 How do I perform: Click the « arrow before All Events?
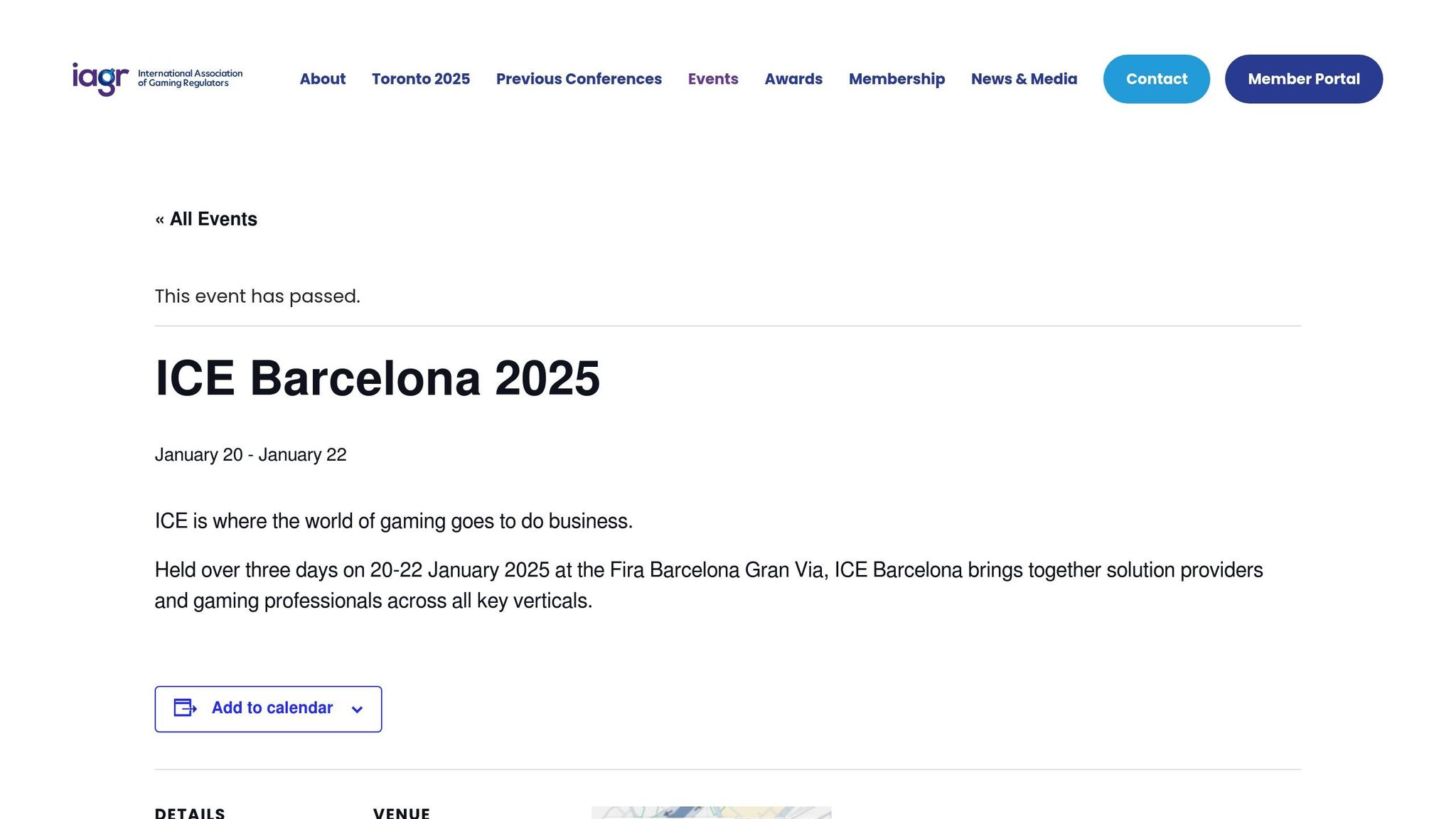point(161,219)
